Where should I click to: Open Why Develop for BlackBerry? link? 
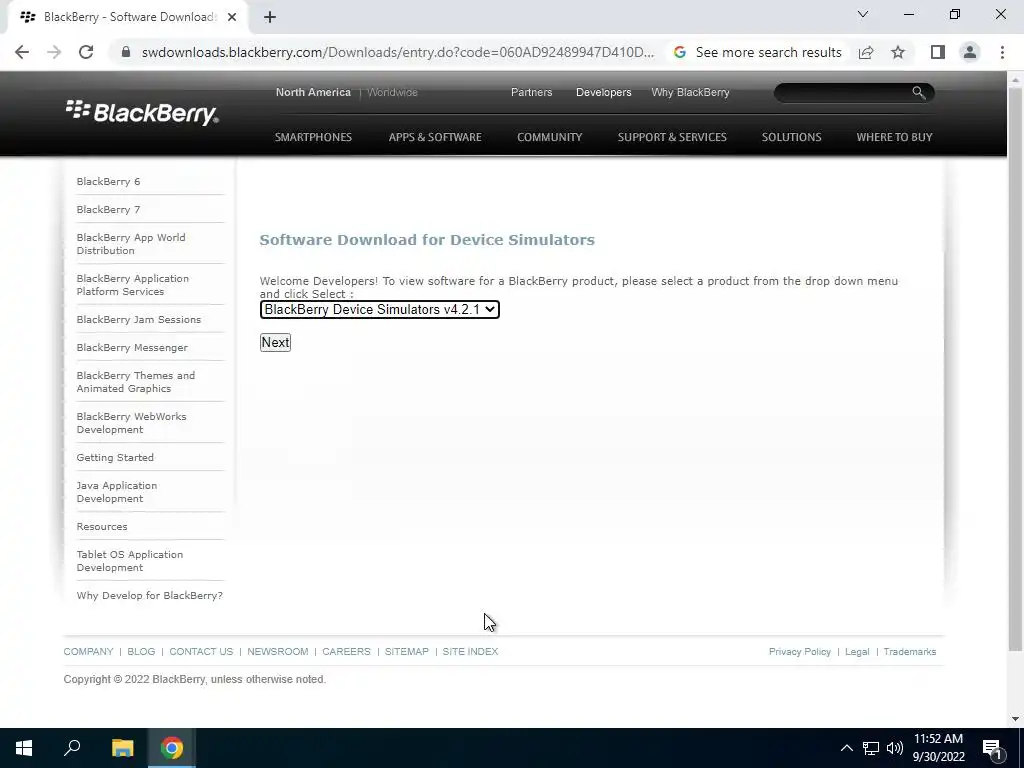pyautogui.click(x=150, y=596)
